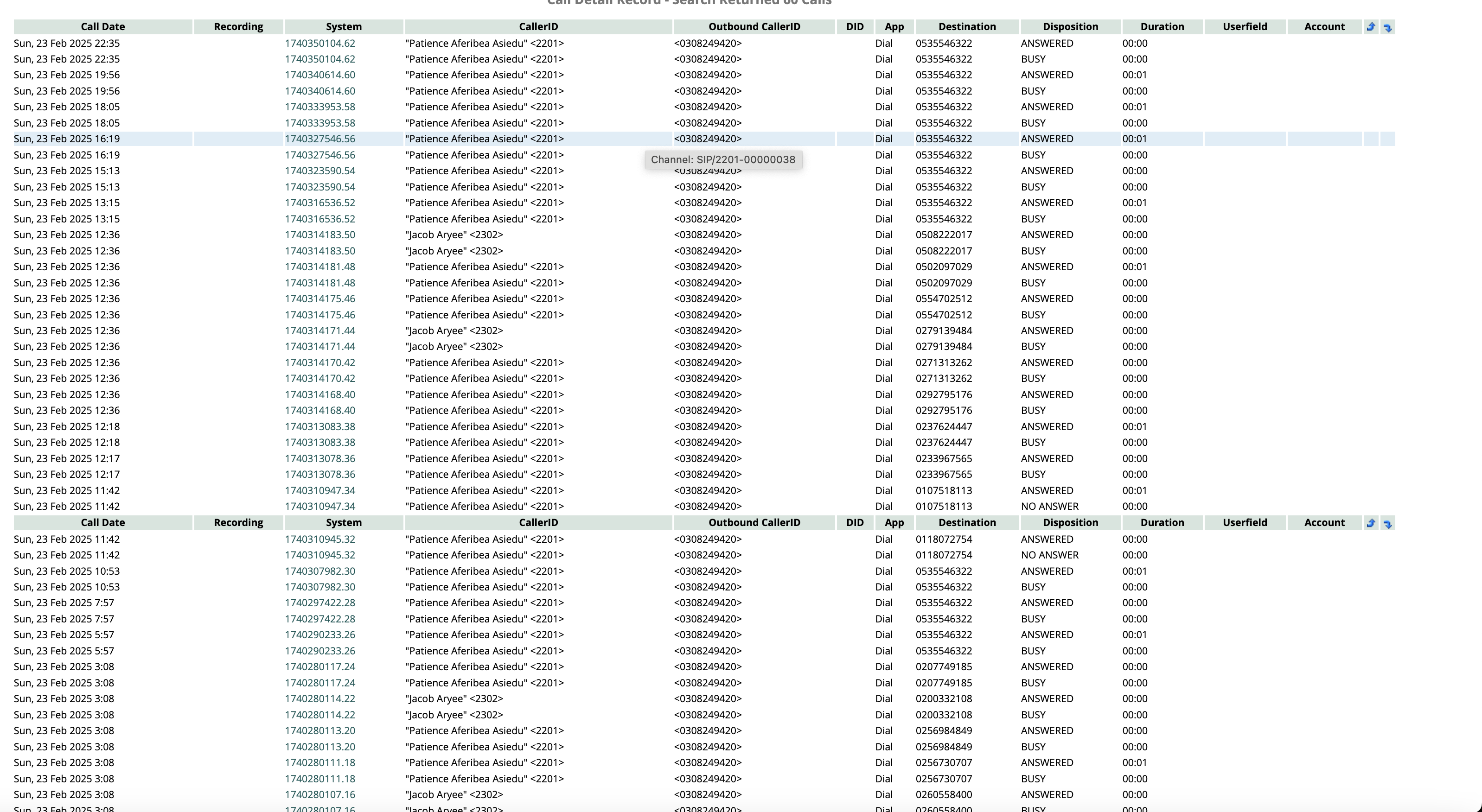Image resolution: width=1482 pixels, height=812 pixels.
Task: Click the lower Recording column header
Action: coord(238,522)
